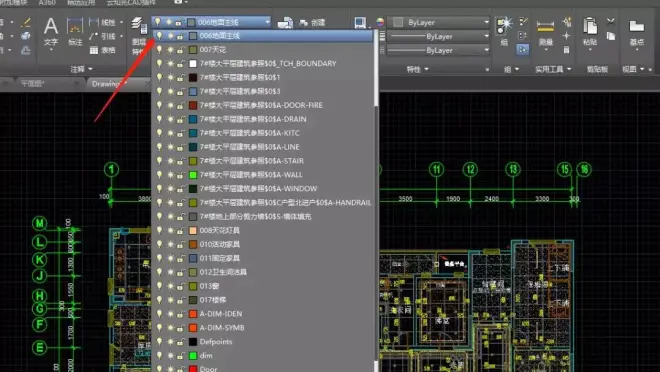Screen dimensions: 660x372
Task: Click the peach color swatch of 008天花灯具
Action: (x=193, y=231)
